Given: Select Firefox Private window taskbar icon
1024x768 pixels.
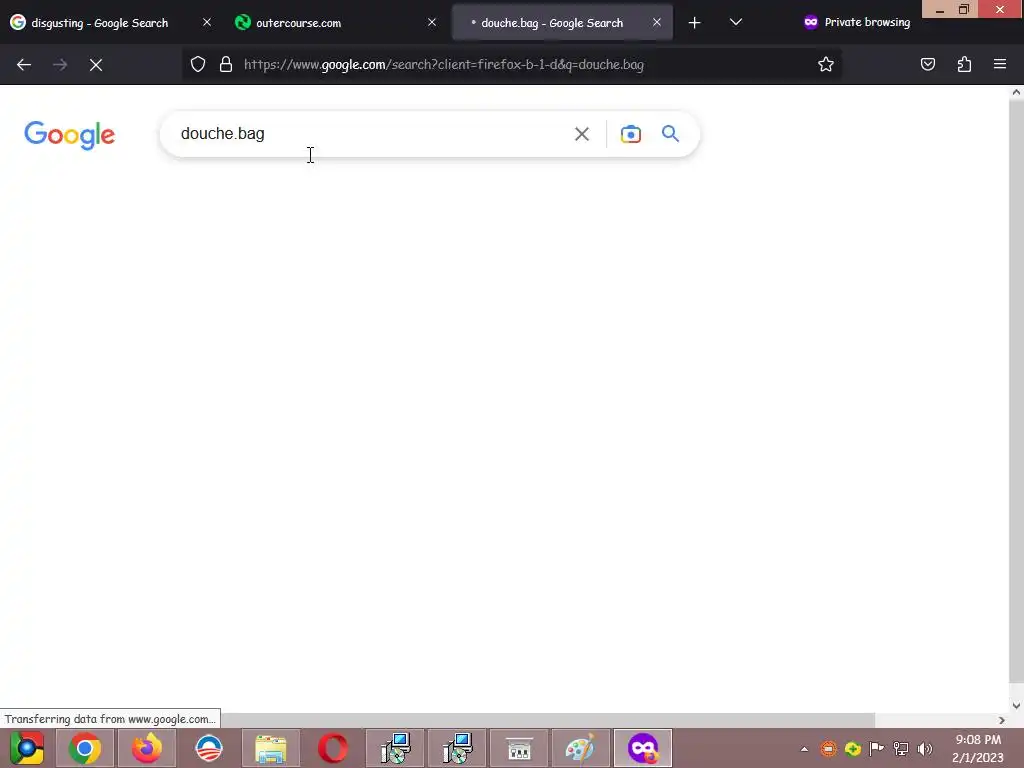Looking at the screenshot, I should pos(643,748).
